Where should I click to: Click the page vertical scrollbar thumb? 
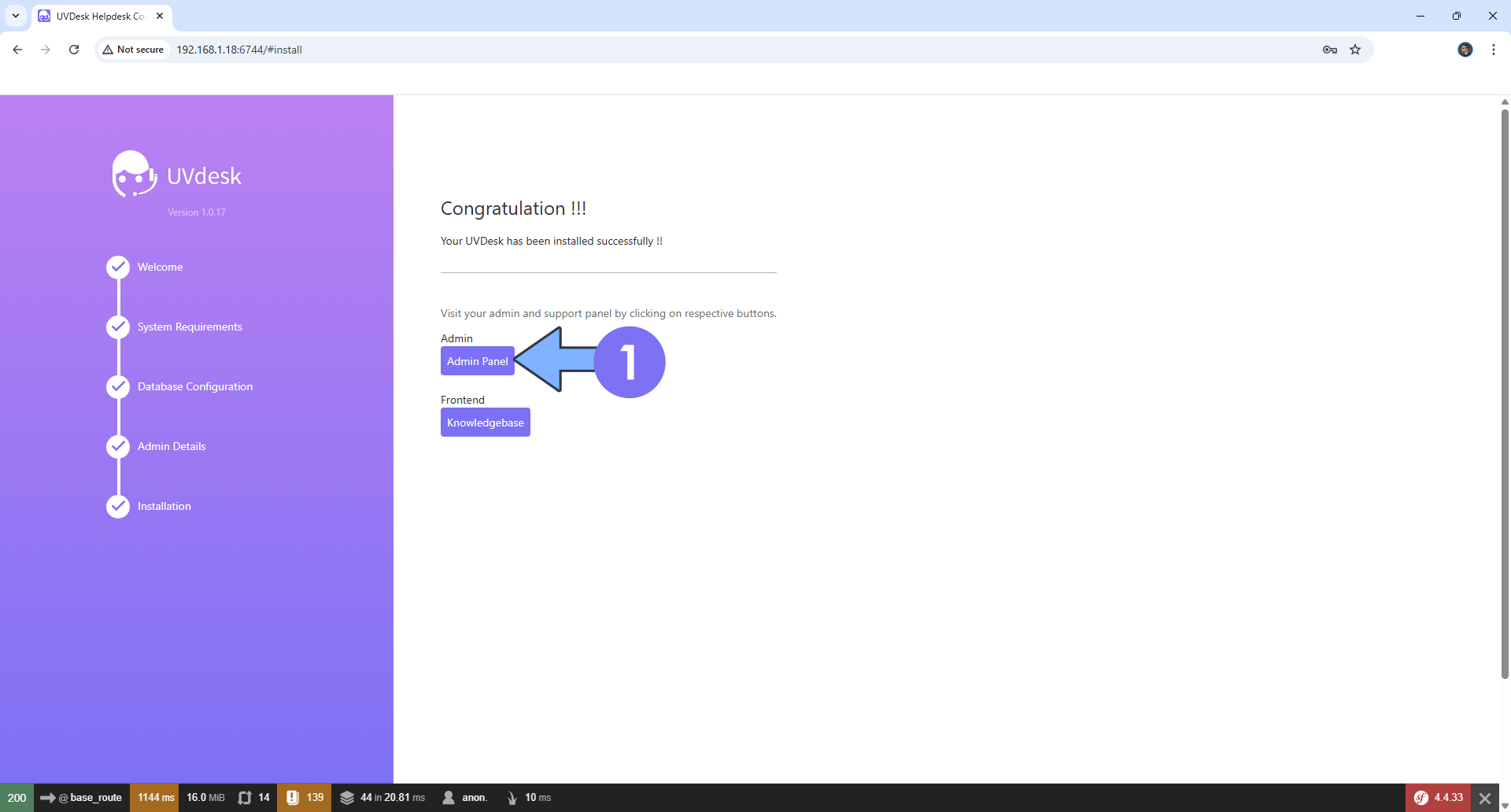click(1505, 393)
